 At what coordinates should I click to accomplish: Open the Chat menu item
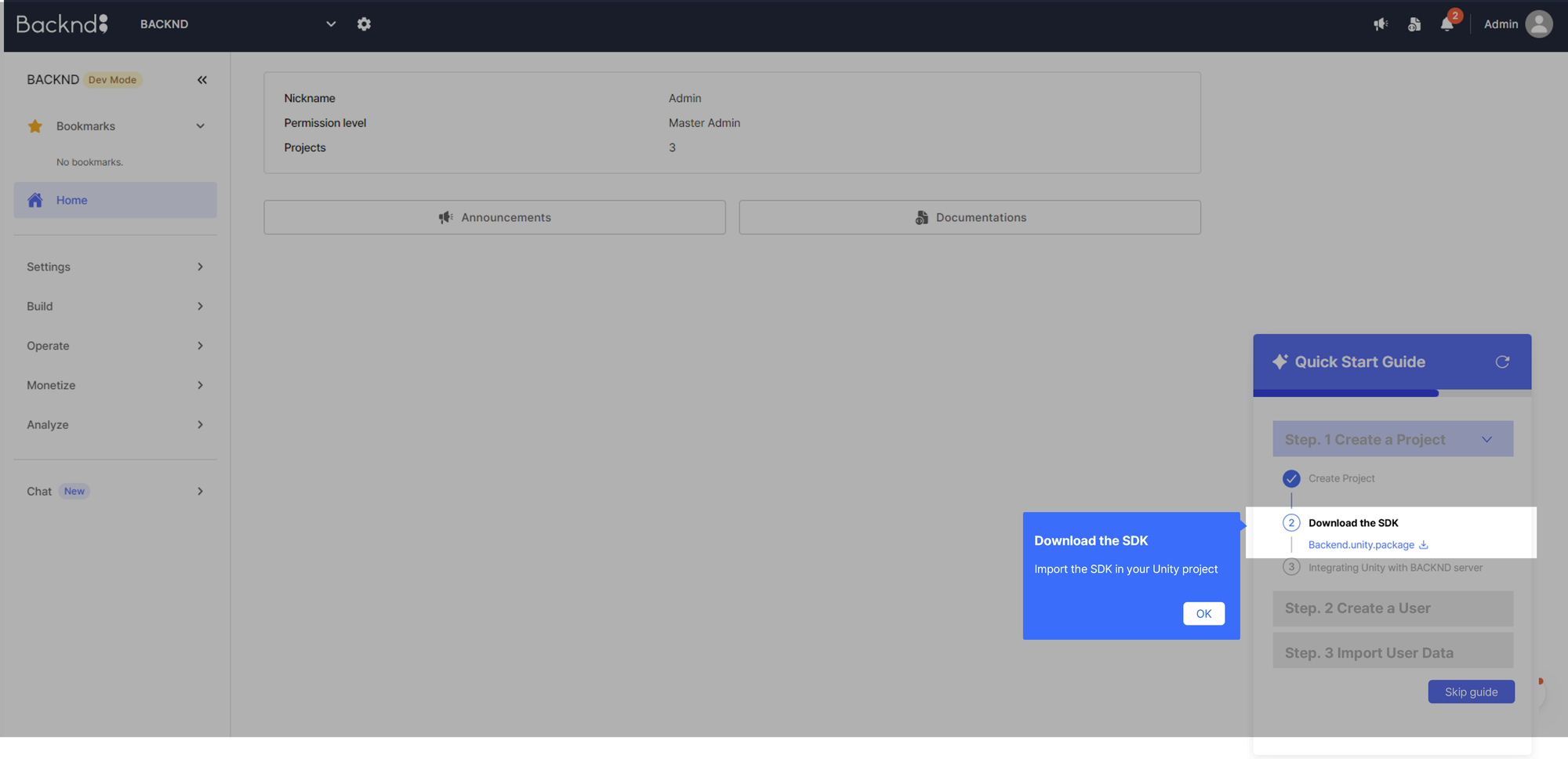pyautogui.click(x=114, y=492)
